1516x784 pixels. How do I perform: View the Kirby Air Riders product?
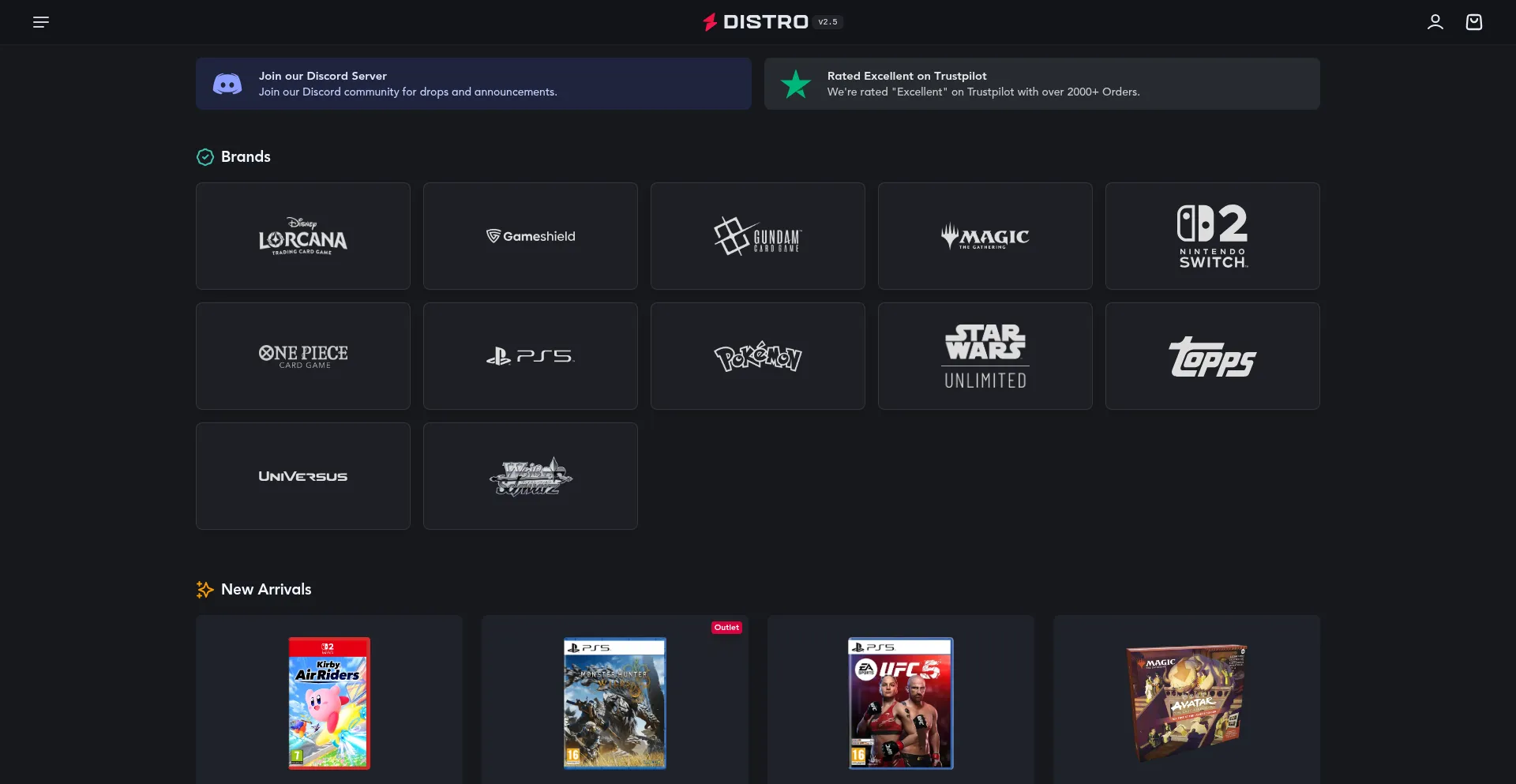tap(329, 703)
